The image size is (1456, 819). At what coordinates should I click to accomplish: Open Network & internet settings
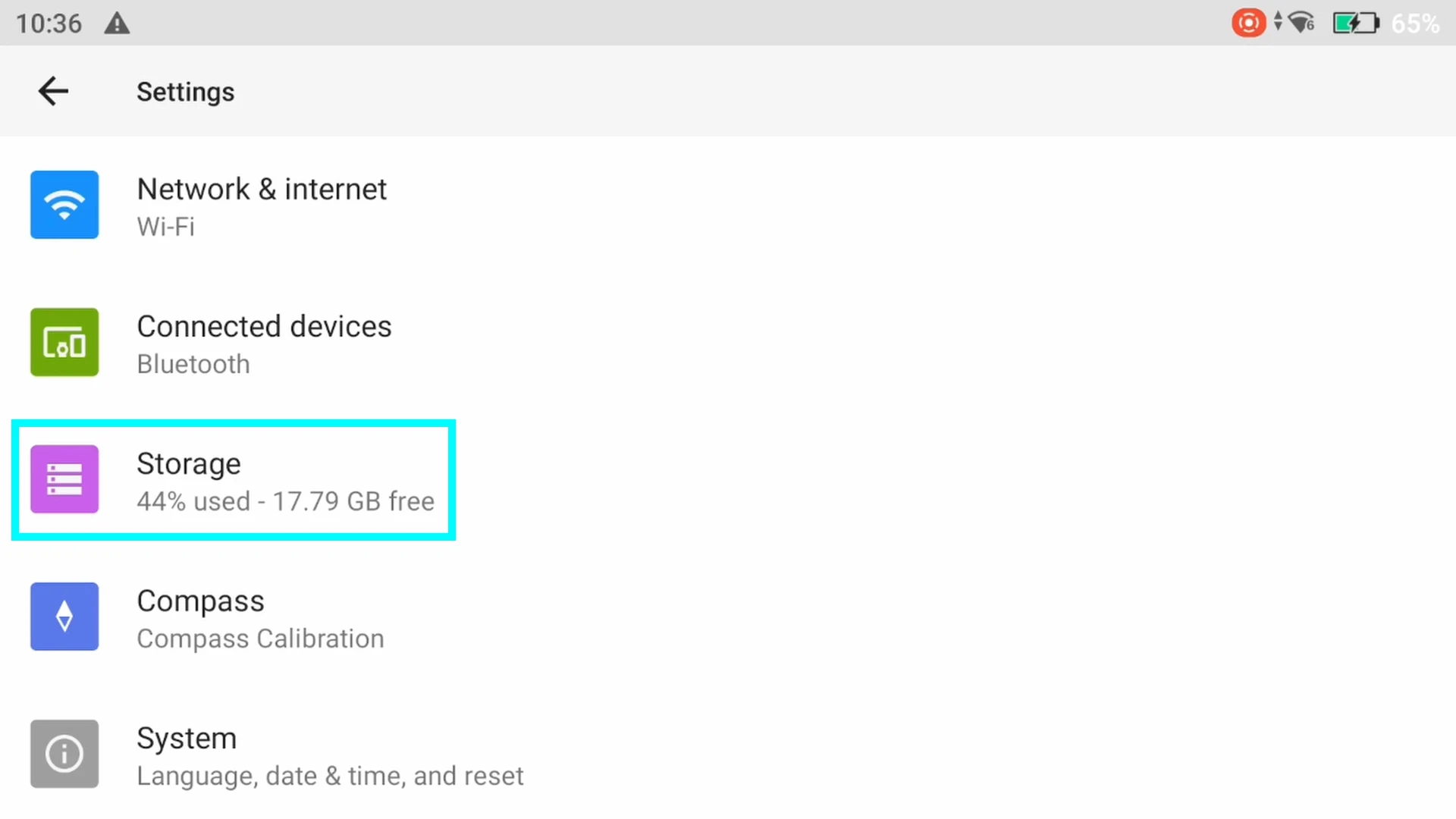(x=728, y=205)
